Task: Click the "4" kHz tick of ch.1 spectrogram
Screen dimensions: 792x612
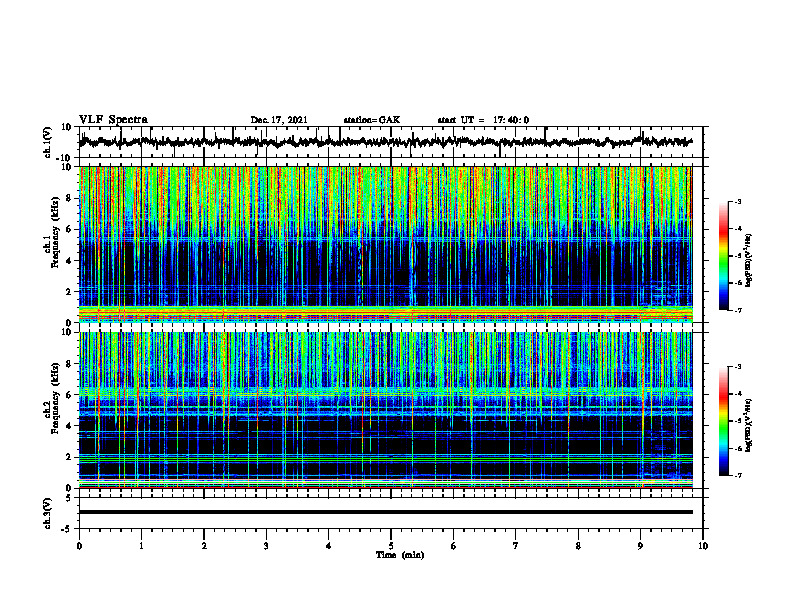Action: 69,261
